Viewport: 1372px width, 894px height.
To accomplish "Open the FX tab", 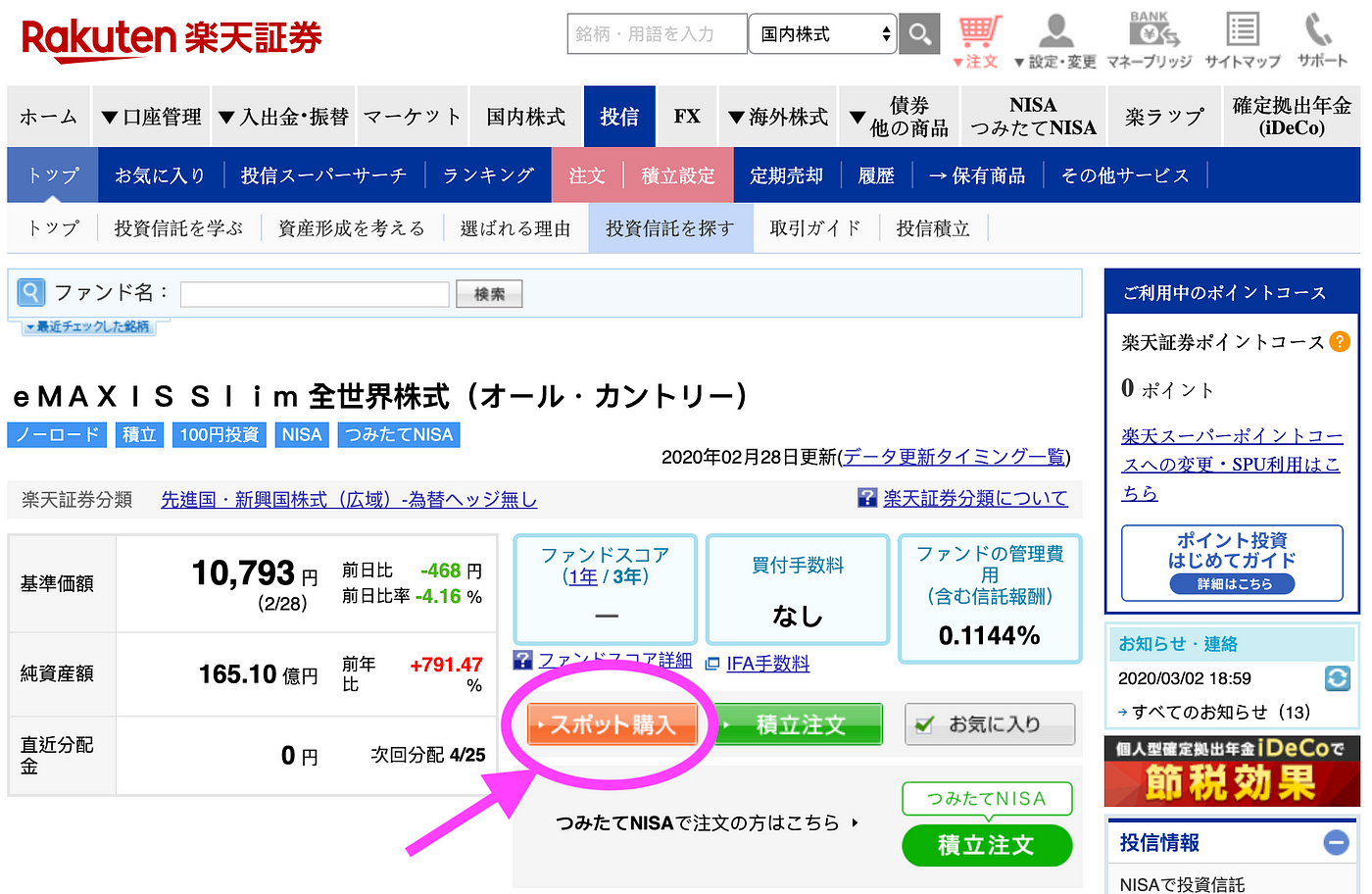I will 687,117.
